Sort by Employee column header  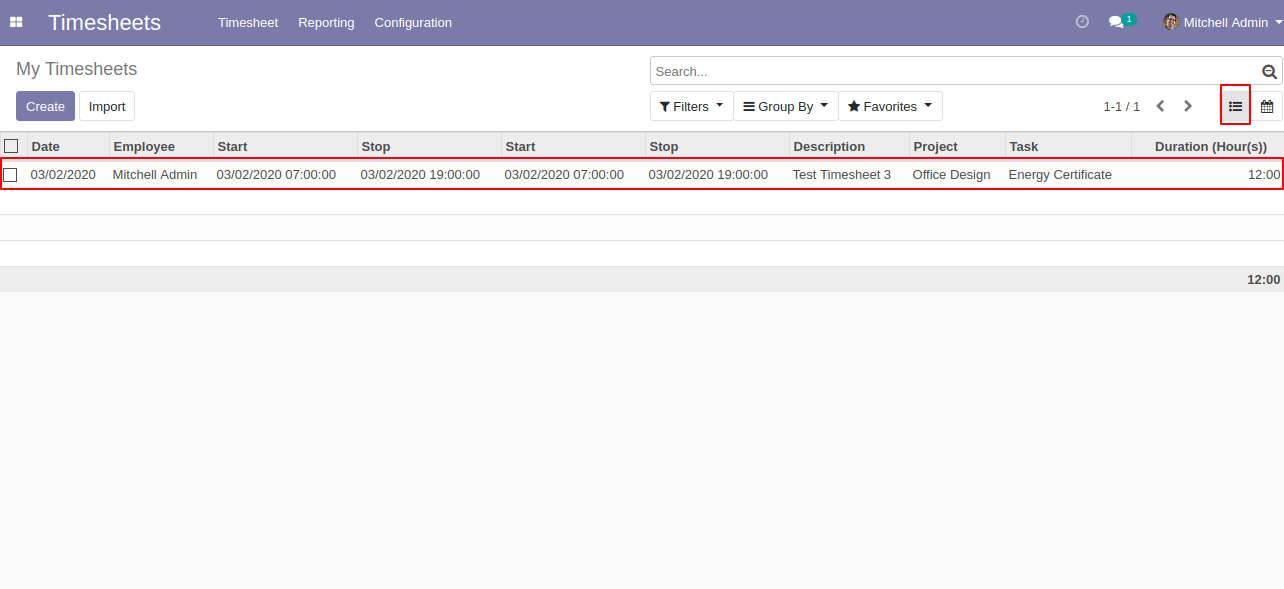click(161, 146)
